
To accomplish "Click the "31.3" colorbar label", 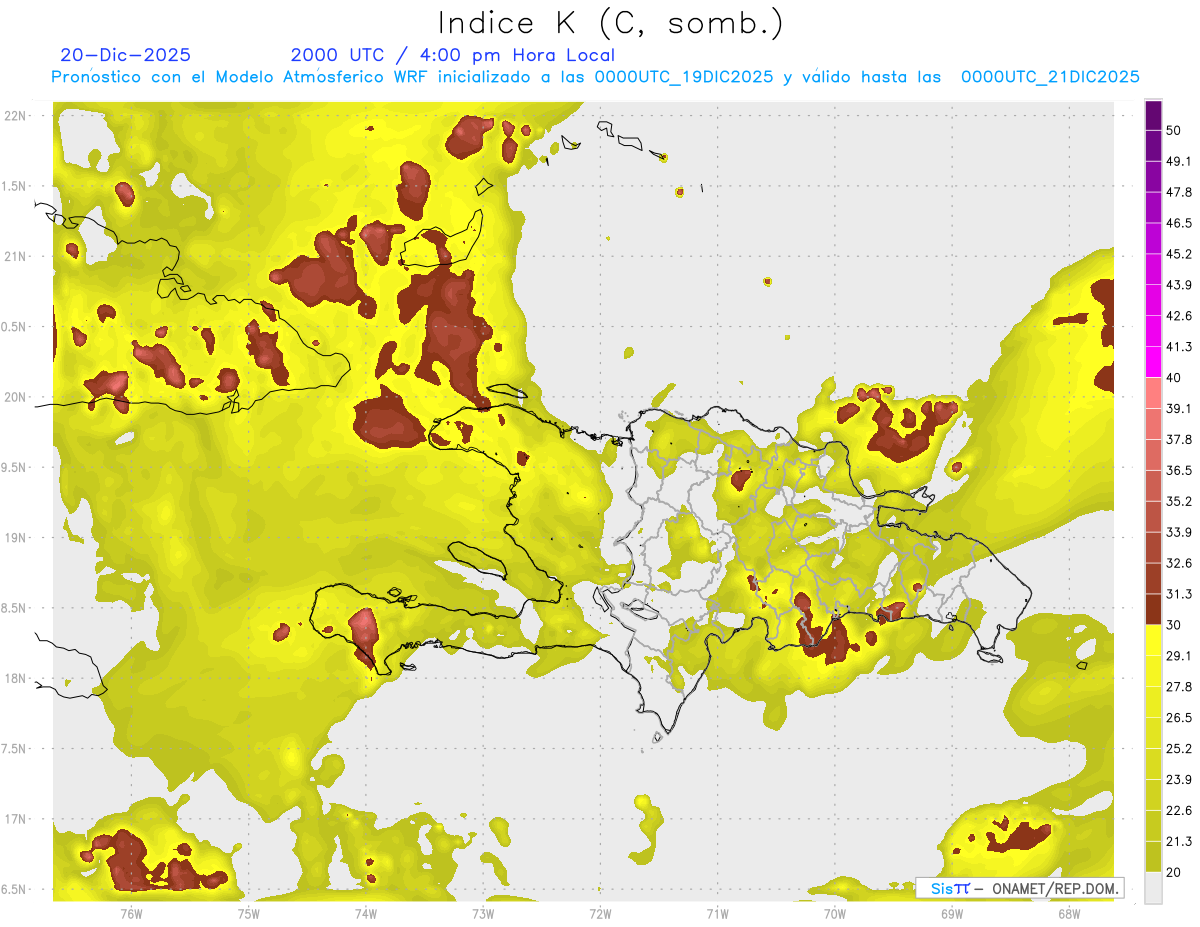I will pyautogui.click(x=1179, y=594).
